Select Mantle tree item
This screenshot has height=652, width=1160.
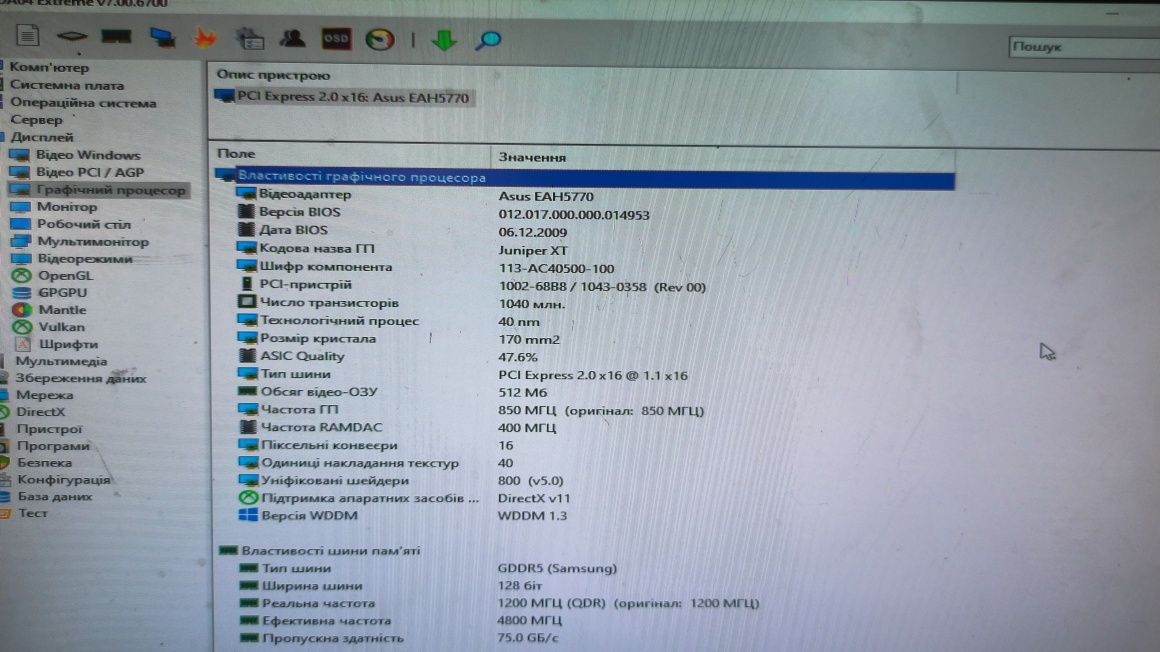tap(62, 309)
